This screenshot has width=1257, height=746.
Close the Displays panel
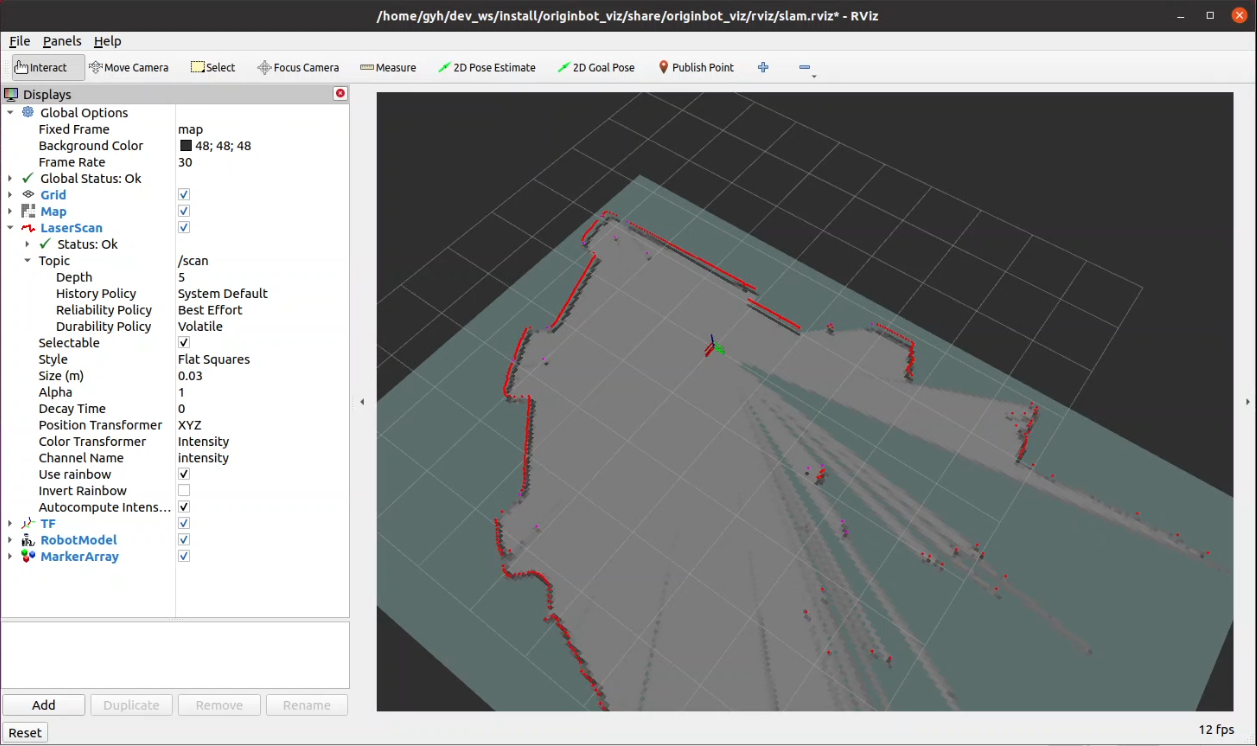point(340,94)
